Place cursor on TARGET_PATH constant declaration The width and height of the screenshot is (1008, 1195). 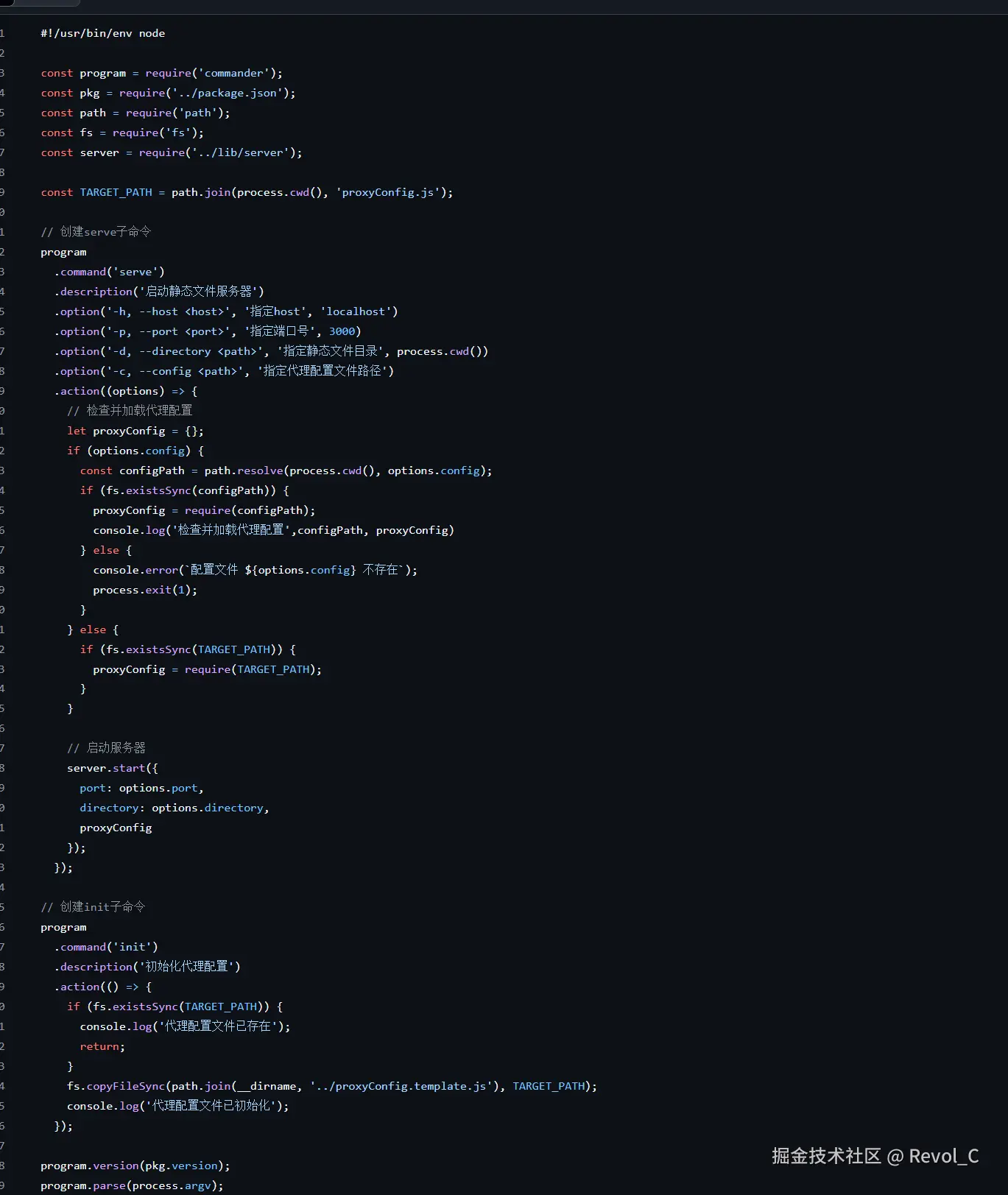116,192
